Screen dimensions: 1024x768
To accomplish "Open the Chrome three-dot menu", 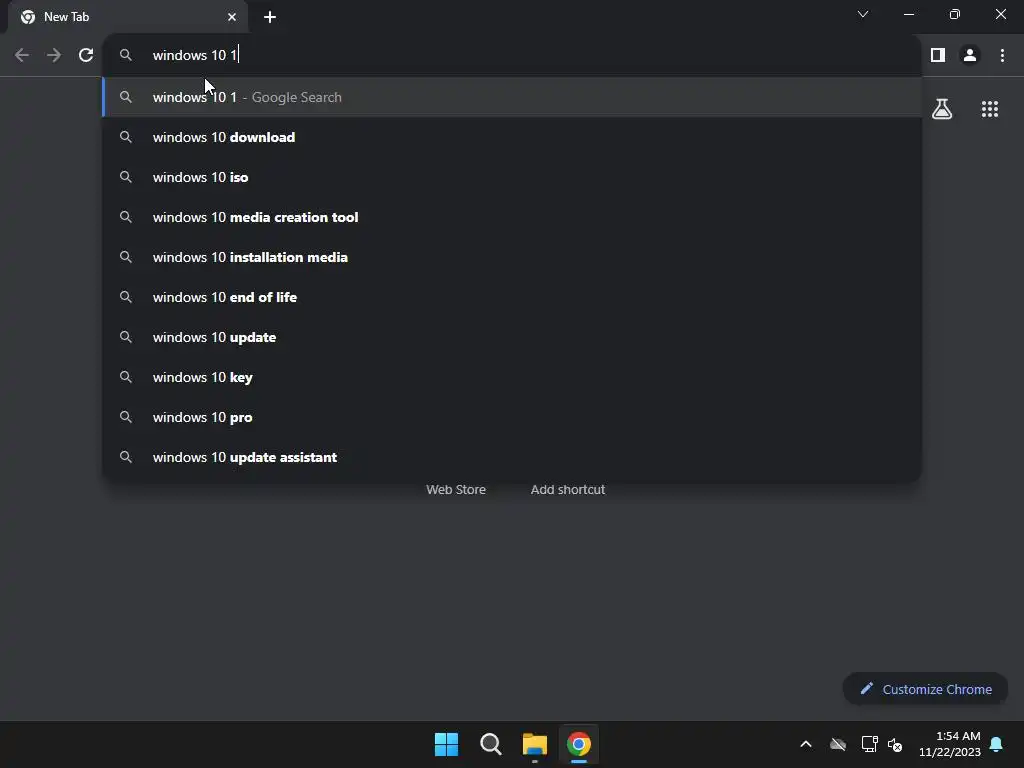I will tap(1002, 56).
